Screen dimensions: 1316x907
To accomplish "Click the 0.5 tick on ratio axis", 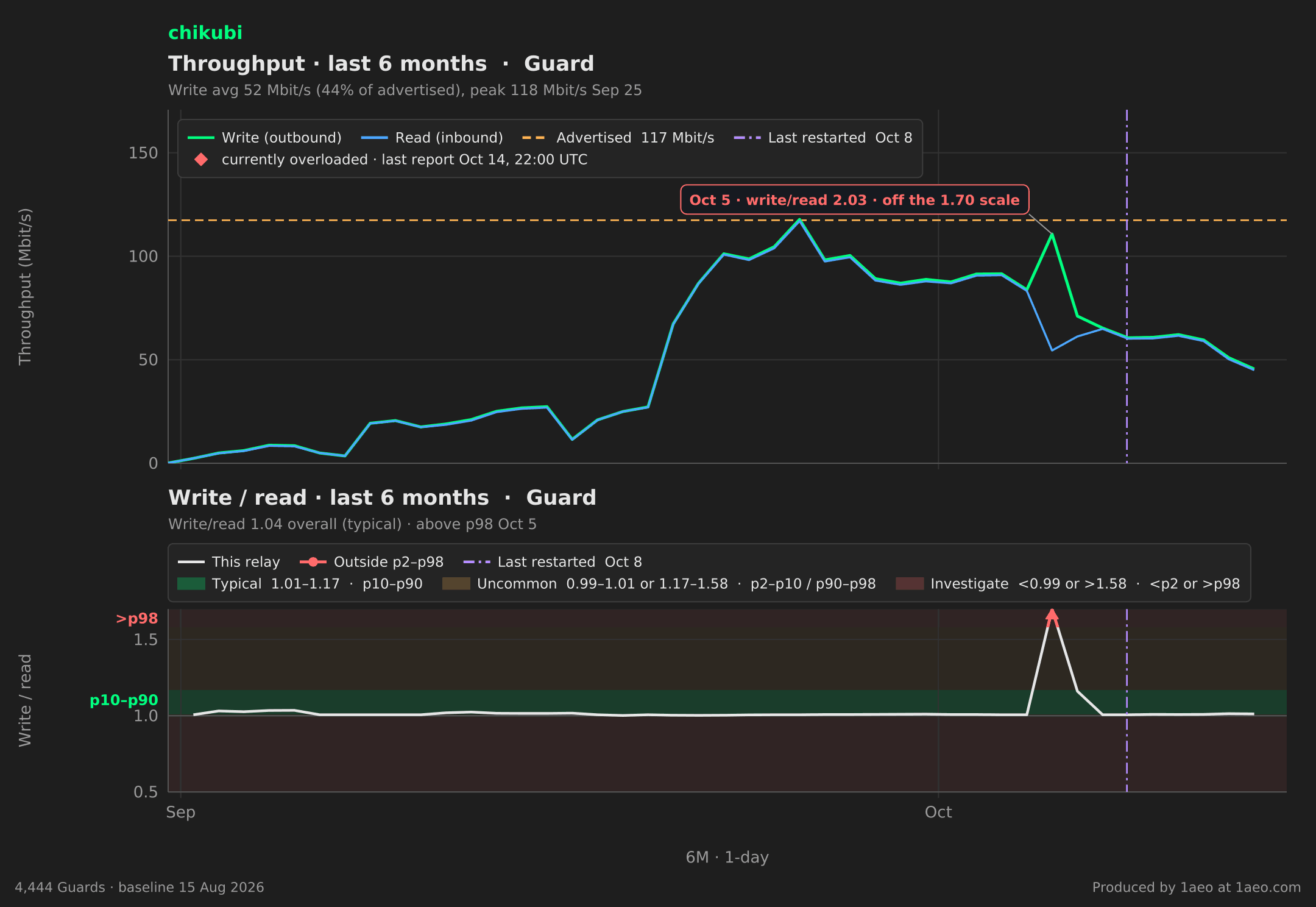I will (146, 792).
